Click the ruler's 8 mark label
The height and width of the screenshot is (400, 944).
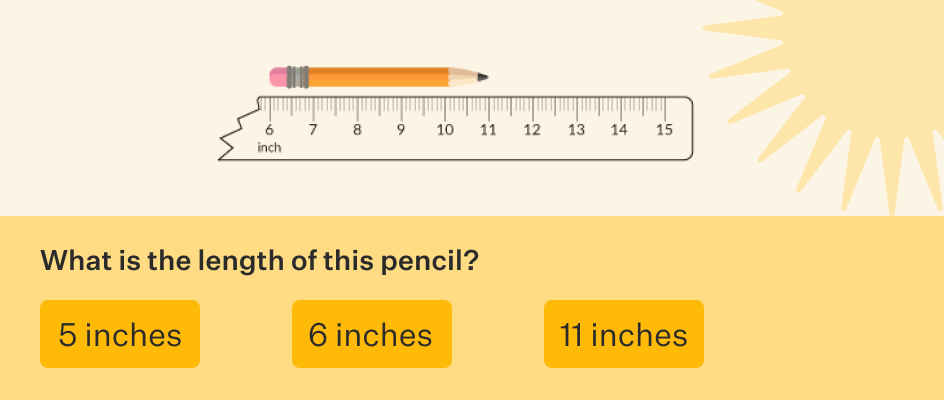coord(357,130)
